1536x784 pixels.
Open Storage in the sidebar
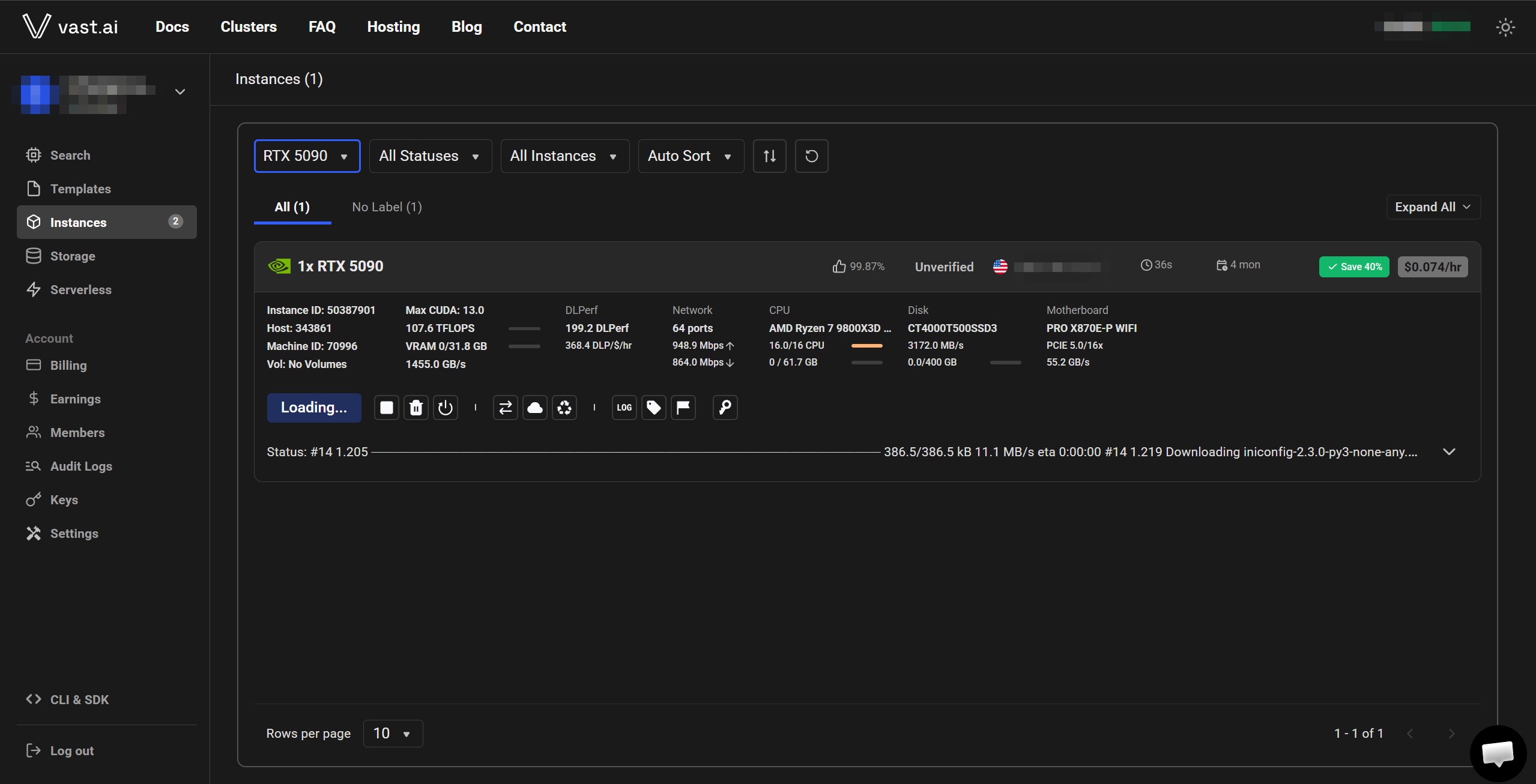(x=106, y=256)
